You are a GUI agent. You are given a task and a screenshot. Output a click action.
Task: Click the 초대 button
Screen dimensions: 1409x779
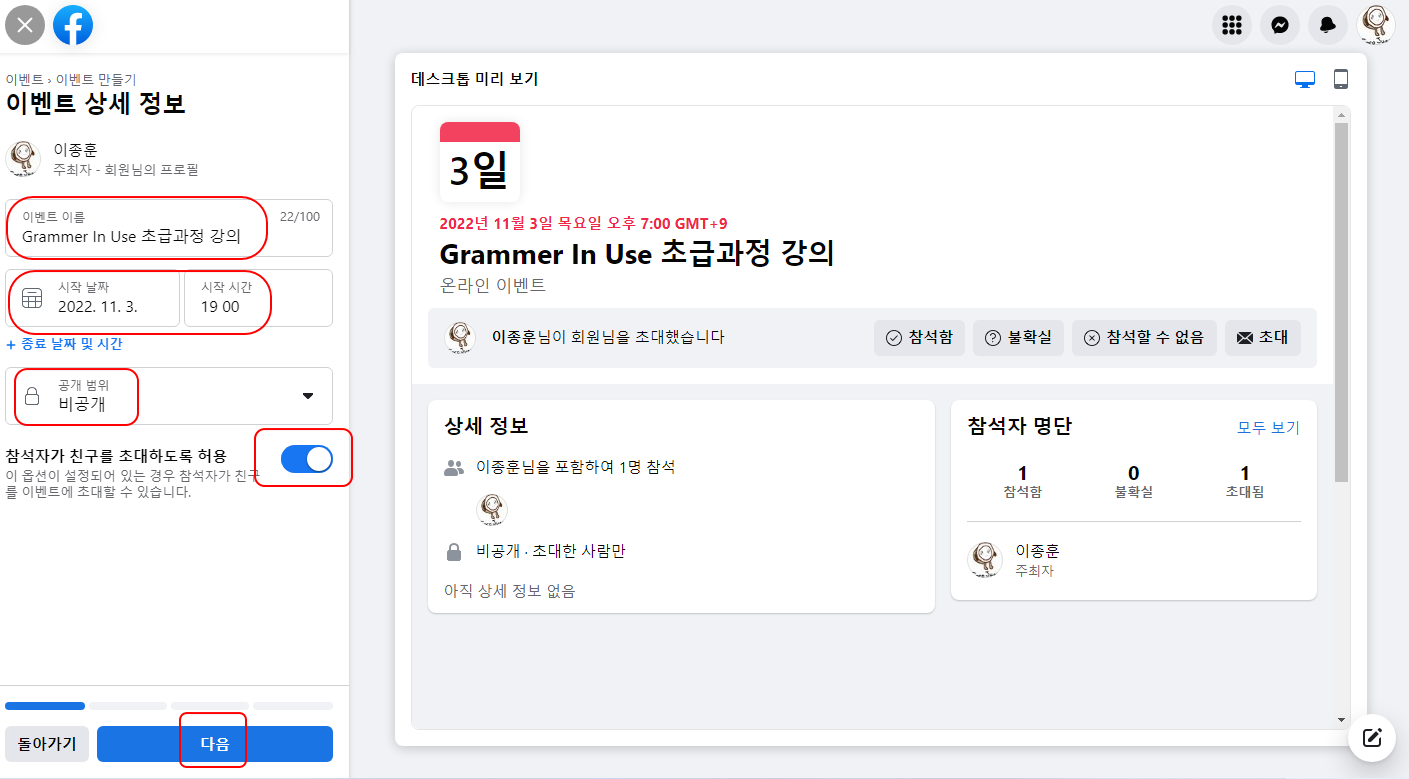(1263, 338)
